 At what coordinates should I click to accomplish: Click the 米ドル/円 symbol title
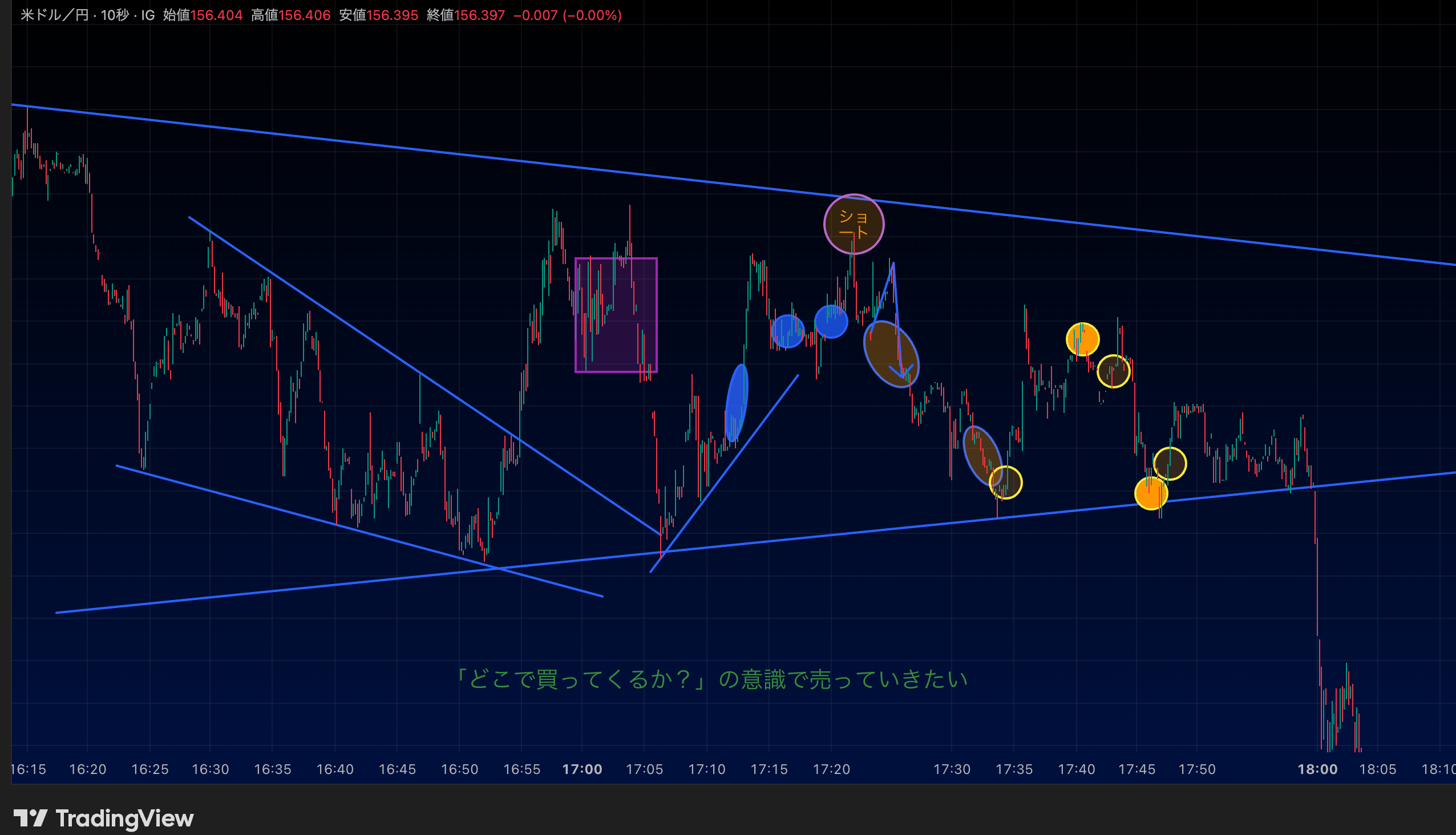[x=55, y=15]
